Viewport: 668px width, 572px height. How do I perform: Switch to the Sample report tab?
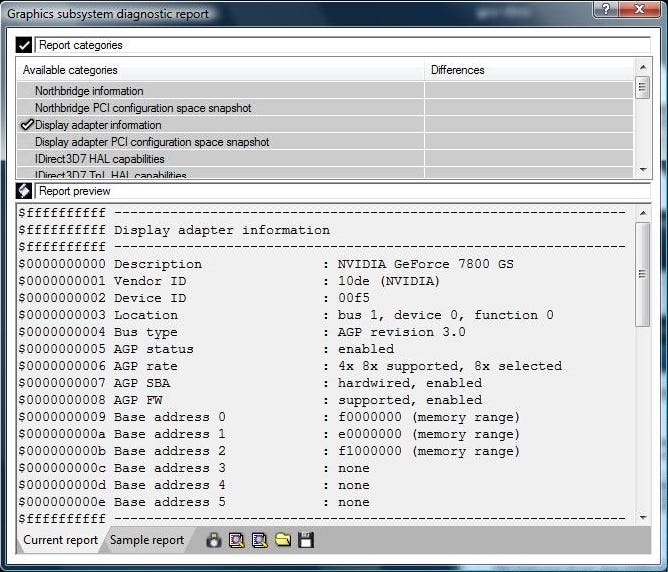(147, 540)
